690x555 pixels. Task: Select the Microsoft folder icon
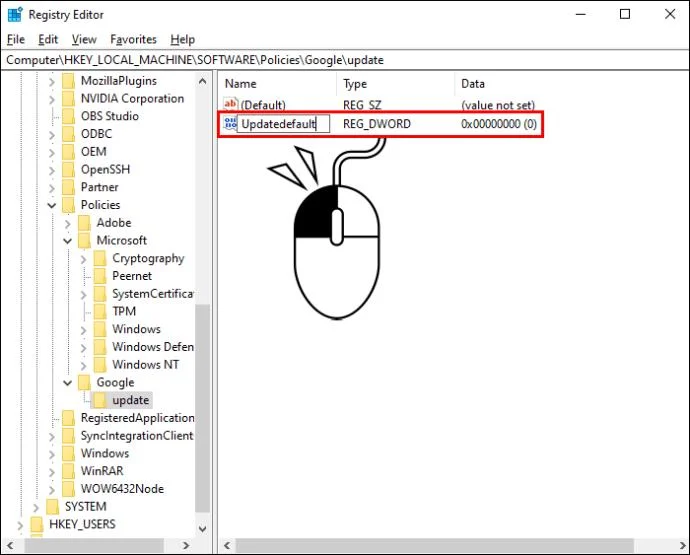pos(84,240)
